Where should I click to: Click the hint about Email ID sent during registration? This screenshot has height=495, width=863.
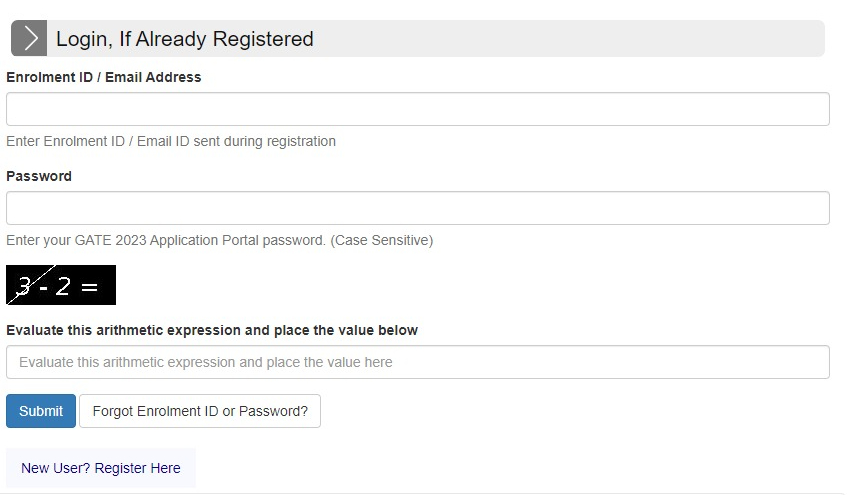tap(171, 141)
